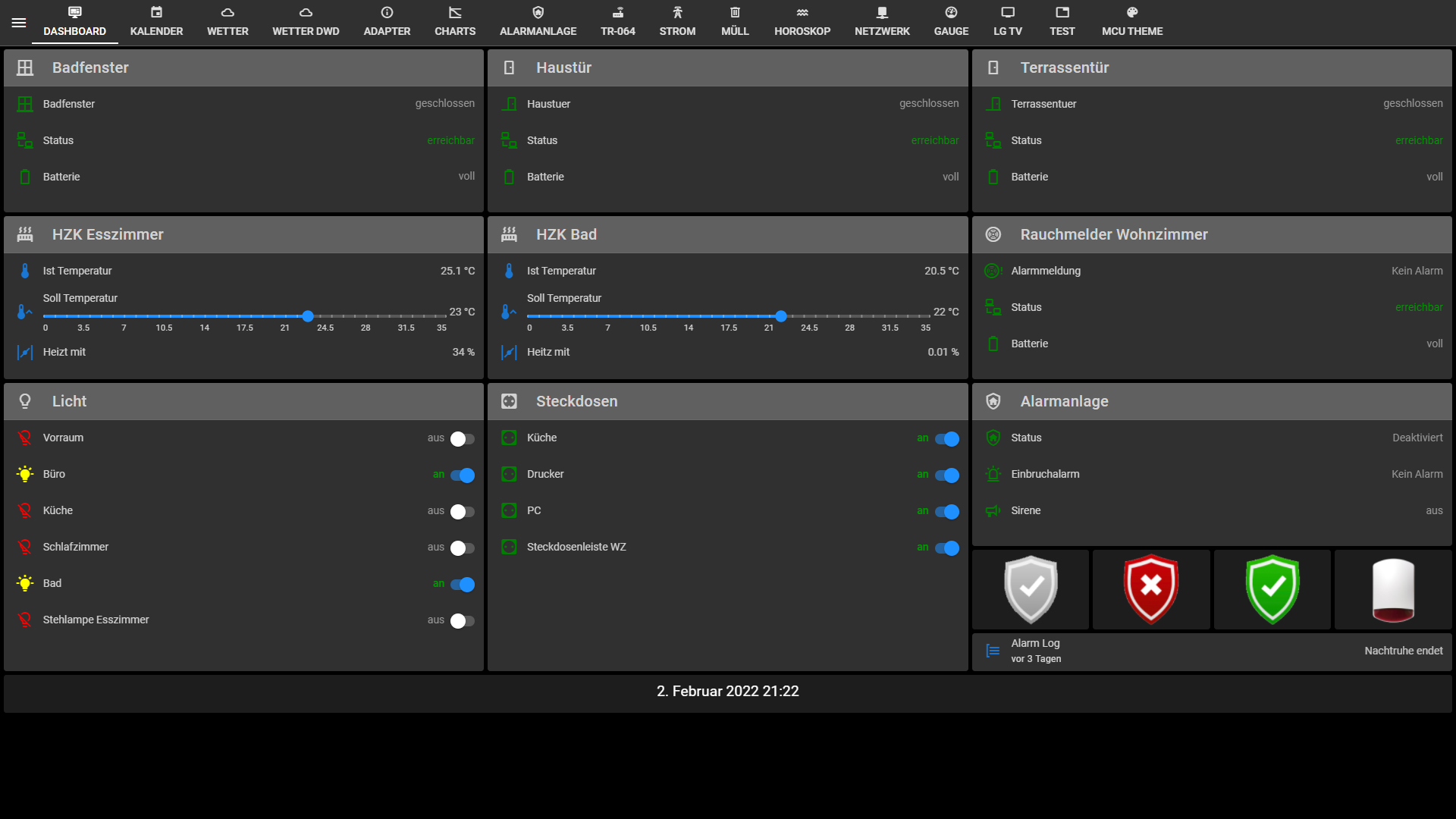
Task: Click the Badfenster window icon in header
Action: 25,67
